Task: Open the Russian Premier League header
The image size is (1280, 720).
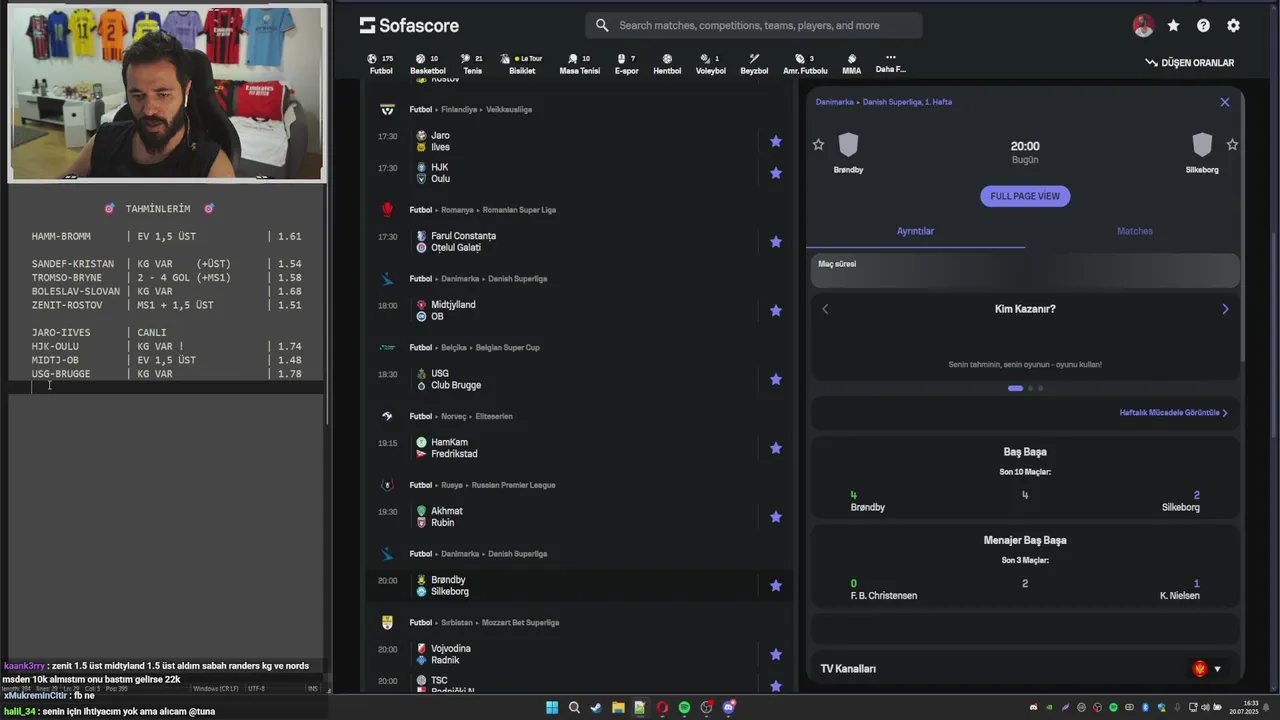Action: [x=513, y=485]
